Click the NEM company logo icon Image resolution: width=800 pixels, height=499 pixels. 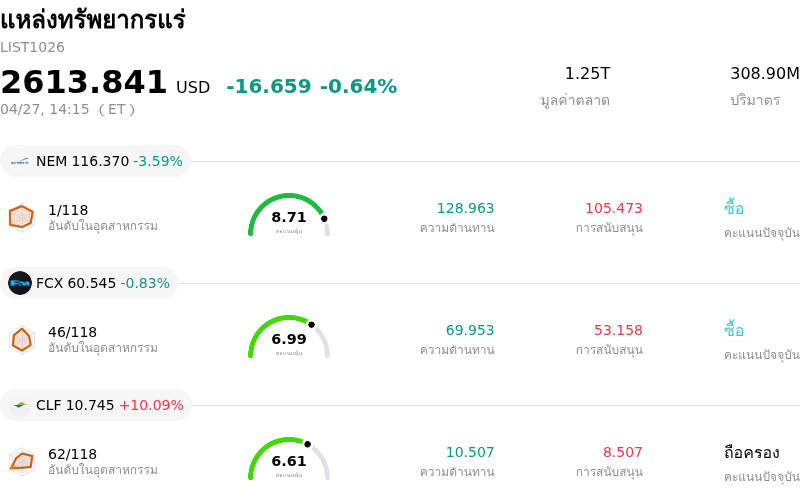pyautogui.click(x=20, y=161)
